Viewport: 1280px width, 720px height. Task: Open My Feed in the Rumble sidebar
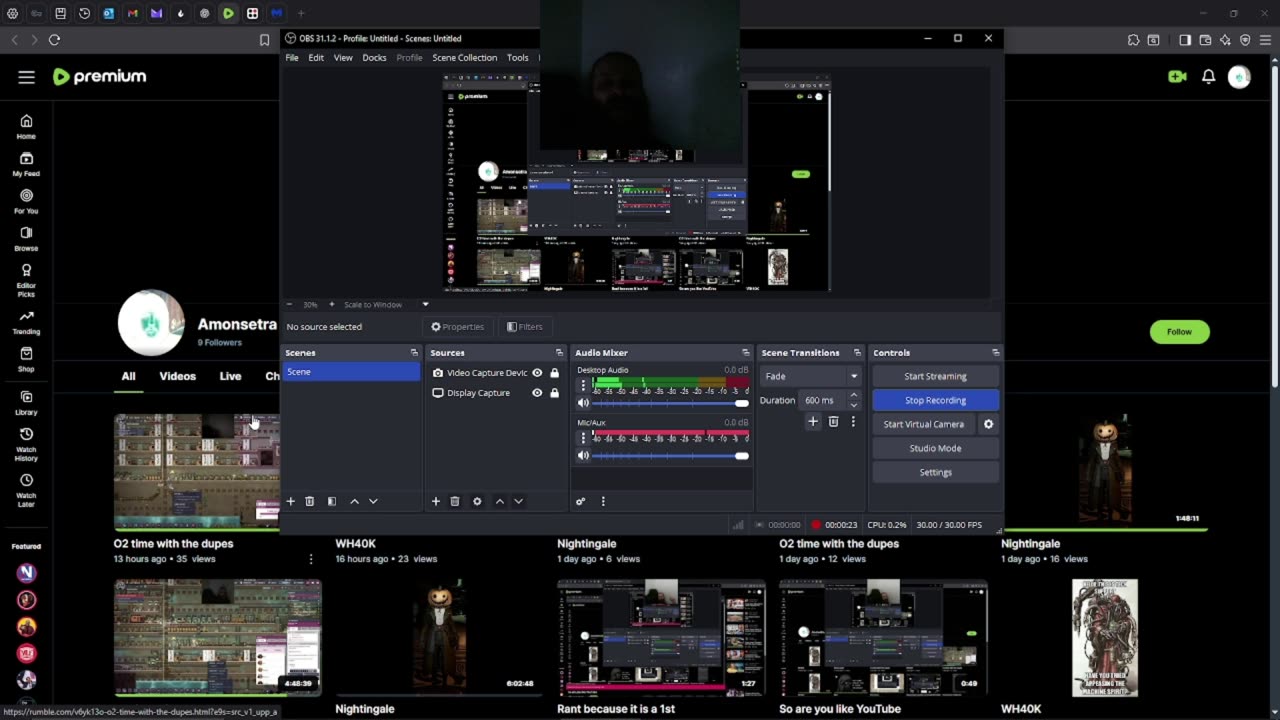tap(26, 164)
